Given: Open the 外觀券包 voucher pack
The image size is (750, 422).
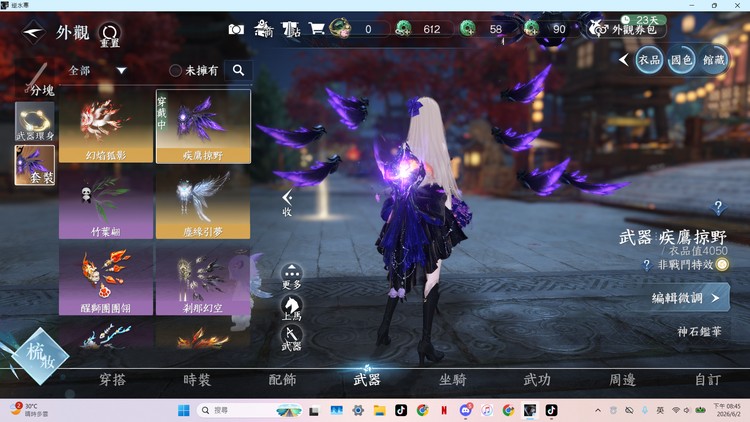Looking at the screenshot, I should 627,29.
